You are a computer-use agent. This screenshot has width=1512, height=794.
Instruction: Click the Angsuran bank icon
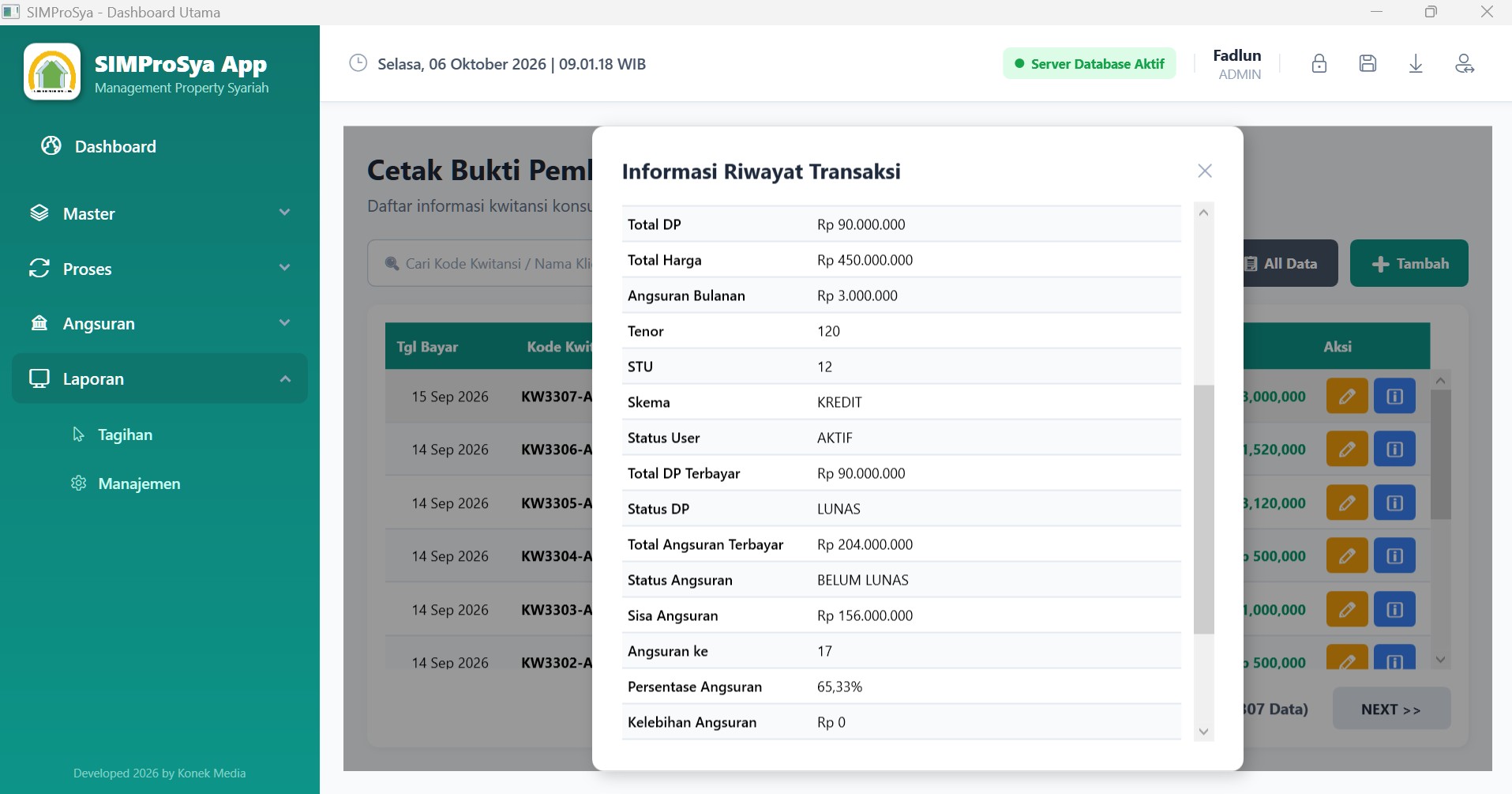click(x=39, y=323)
